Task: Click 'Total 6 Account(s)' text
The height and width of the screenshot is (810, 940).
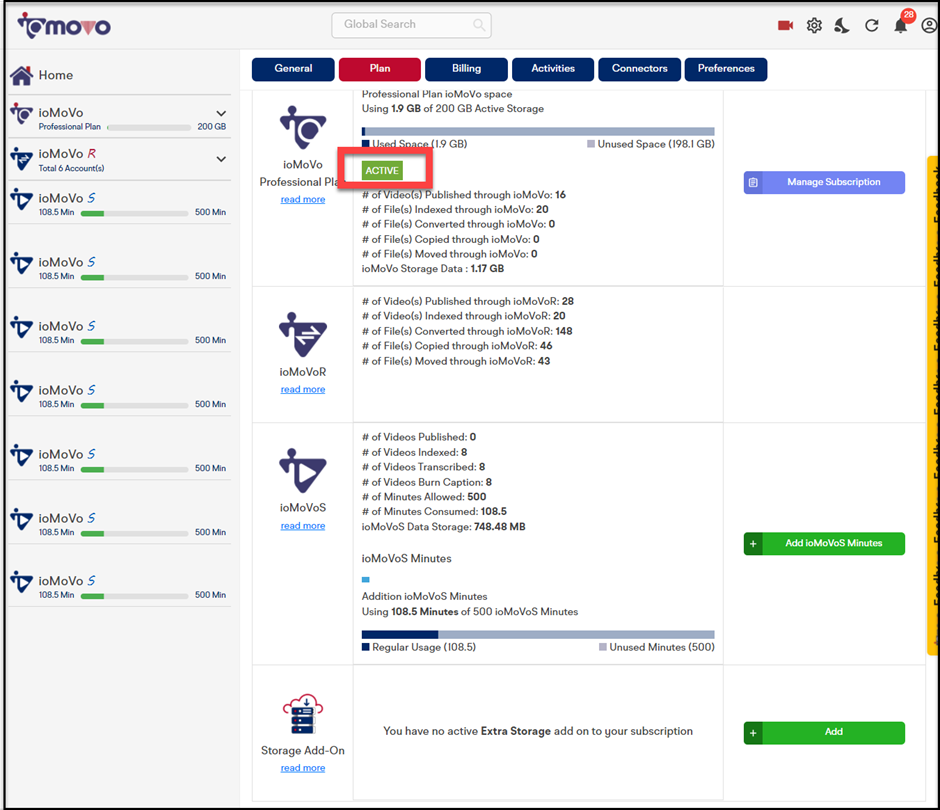Action: coord(71,168)
